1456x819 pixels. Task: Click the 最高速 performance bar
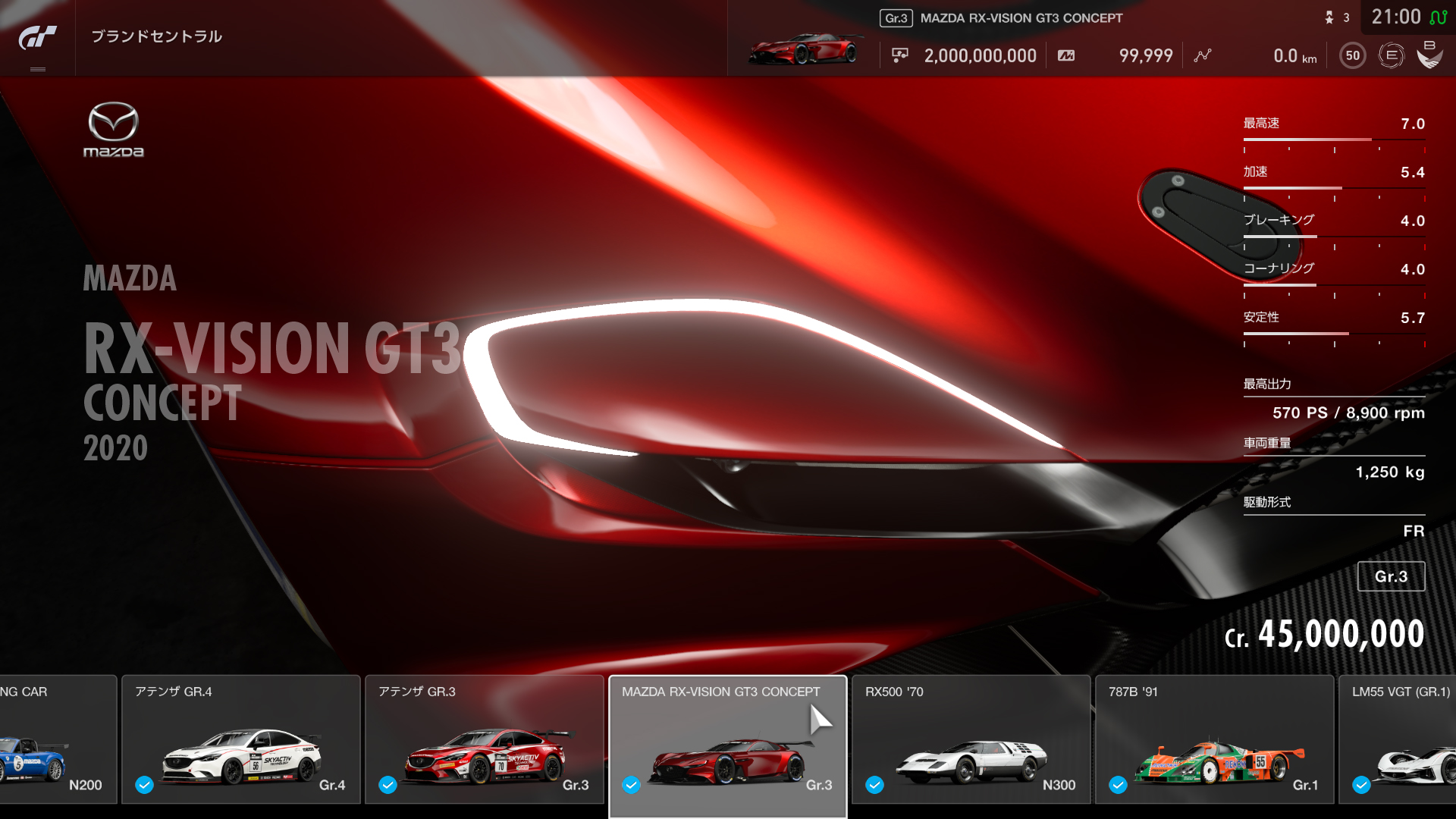pos(1333,140)
